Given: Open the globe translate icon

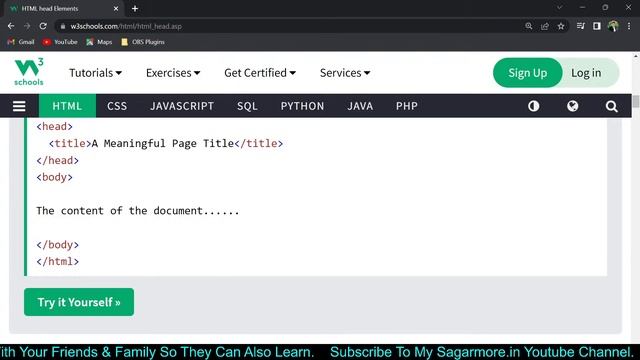Looking at the screenshot, I should click(573, 106).
